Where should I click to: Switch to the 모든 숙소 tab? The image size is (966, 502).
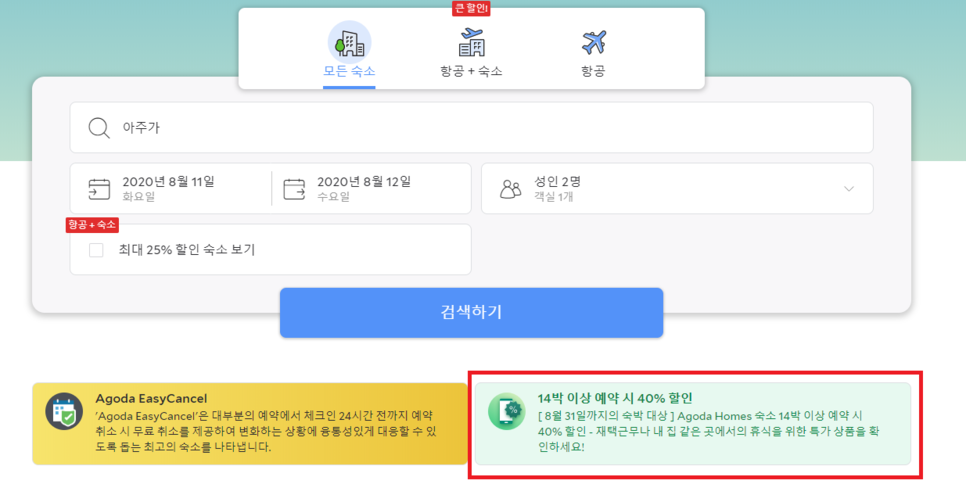coord(349,55)
